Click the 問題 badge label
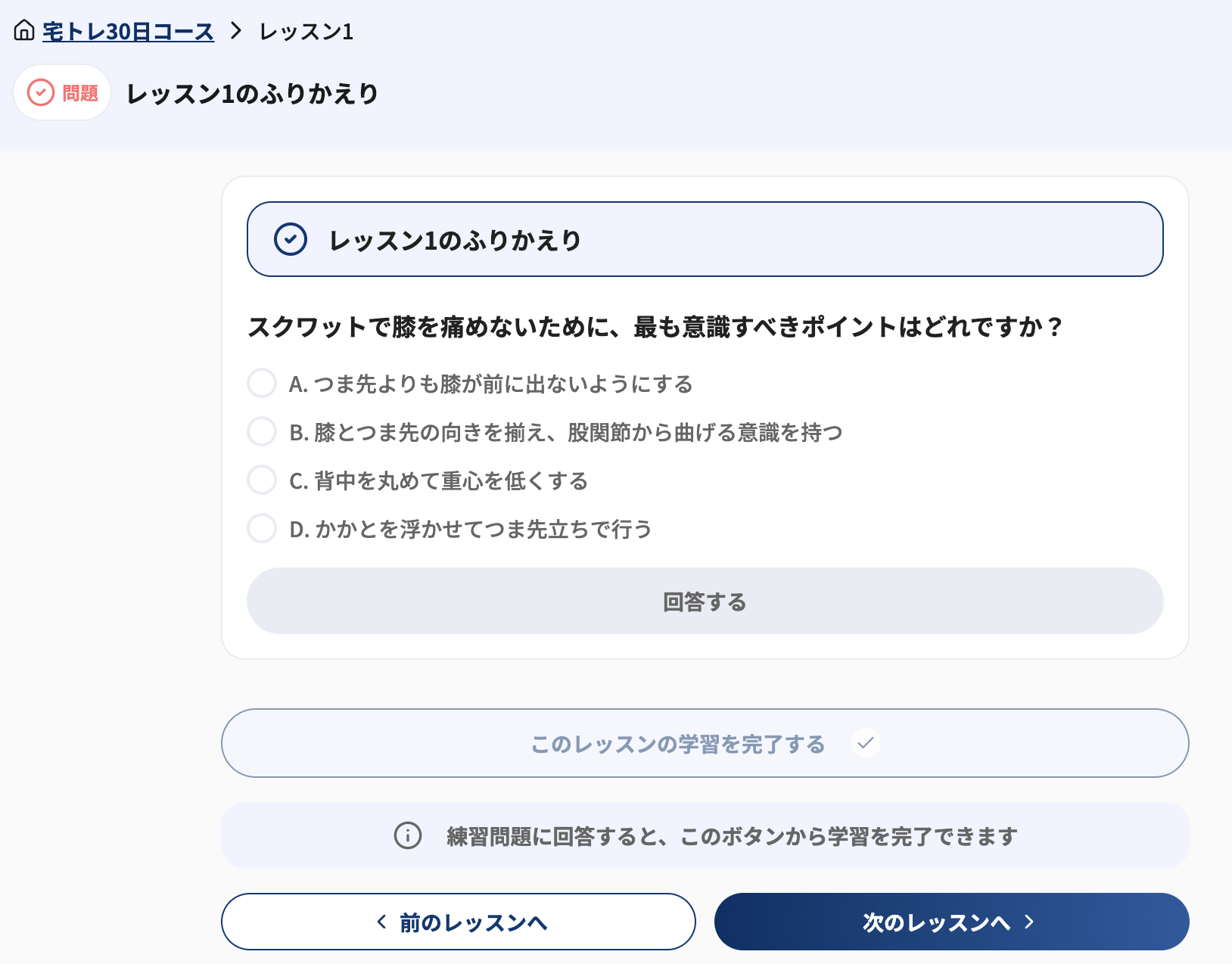 pyautogui.click(x=80, y=93)
